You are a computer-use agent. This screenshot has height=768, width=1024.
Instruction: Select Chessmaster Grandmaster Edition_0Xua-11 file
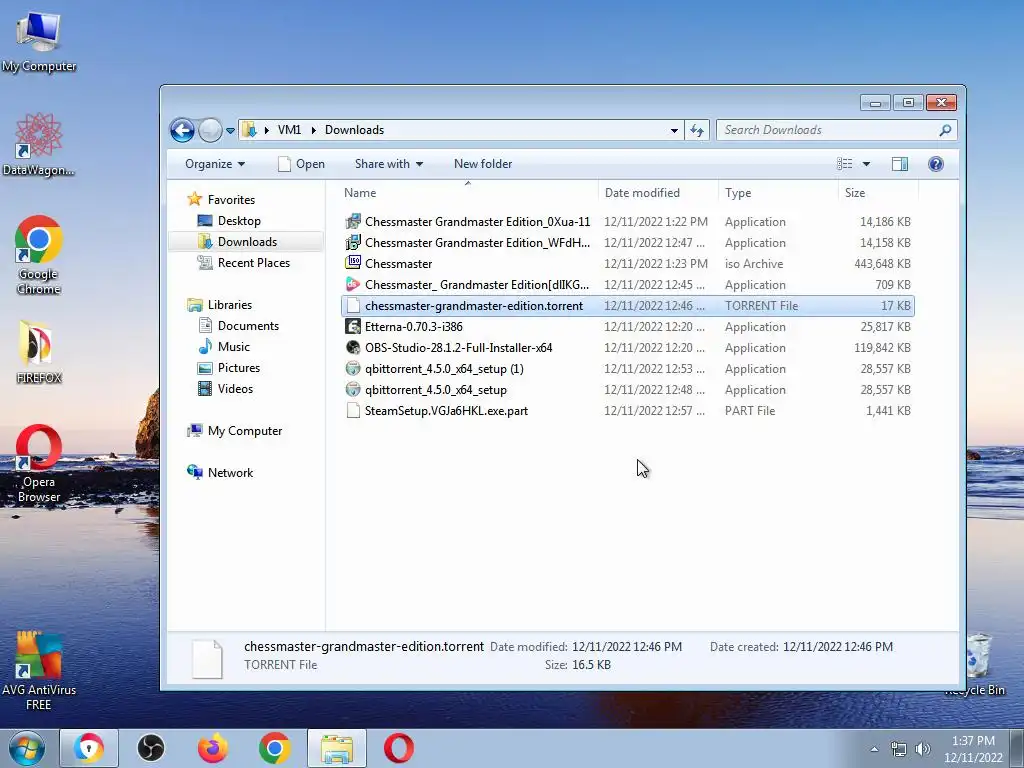click(x=627, y=222)
